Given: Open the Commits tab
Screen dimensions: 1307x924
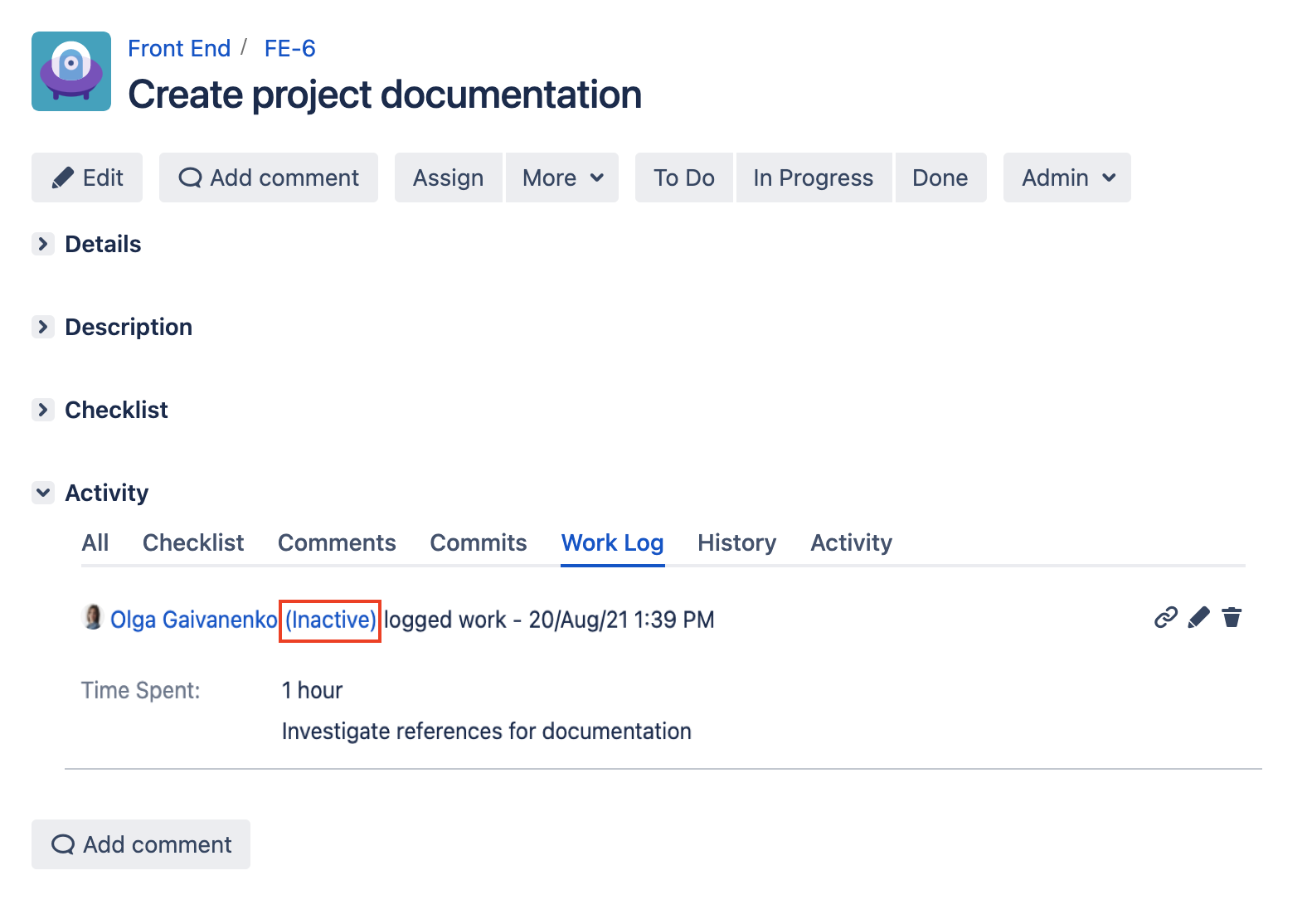Looking at the screenshot, I should pyautogui.click(x=479, y=542).
